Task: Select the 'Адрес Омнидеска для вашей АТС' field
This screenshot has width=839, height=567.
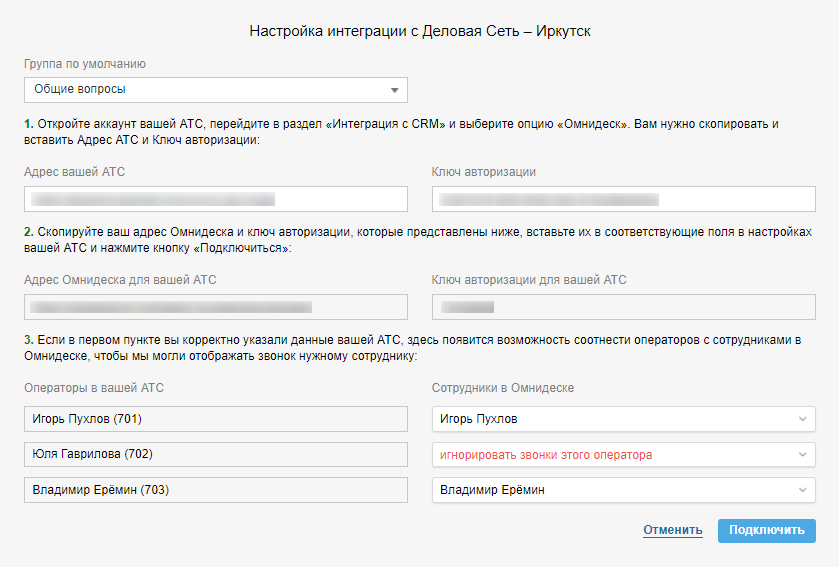Action: pyautogui.click(x=216, y=307)
